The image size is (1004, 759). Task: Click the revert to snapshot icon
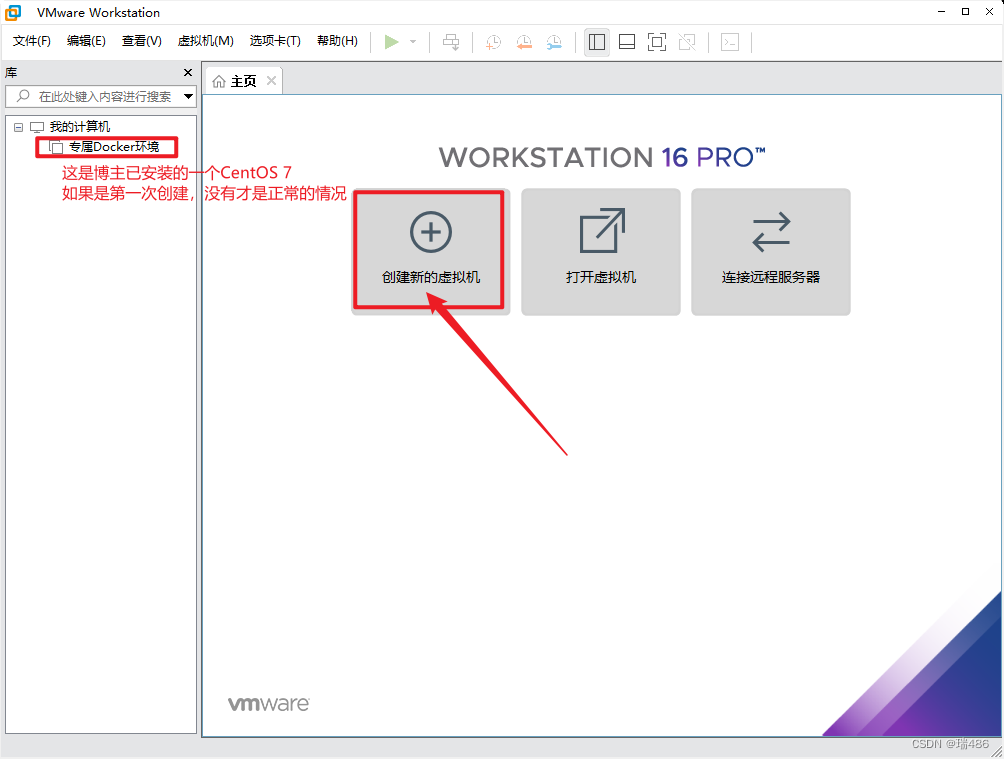(524, 42)
